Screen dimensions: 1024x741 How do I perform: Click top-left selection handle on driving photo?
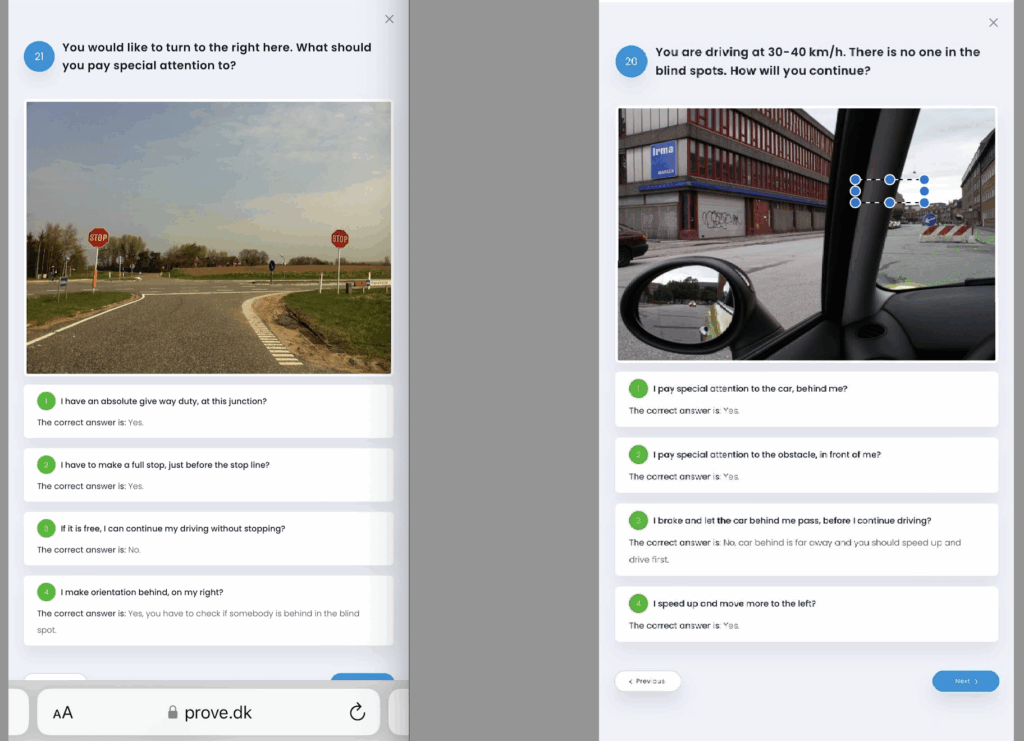(855, 180)
